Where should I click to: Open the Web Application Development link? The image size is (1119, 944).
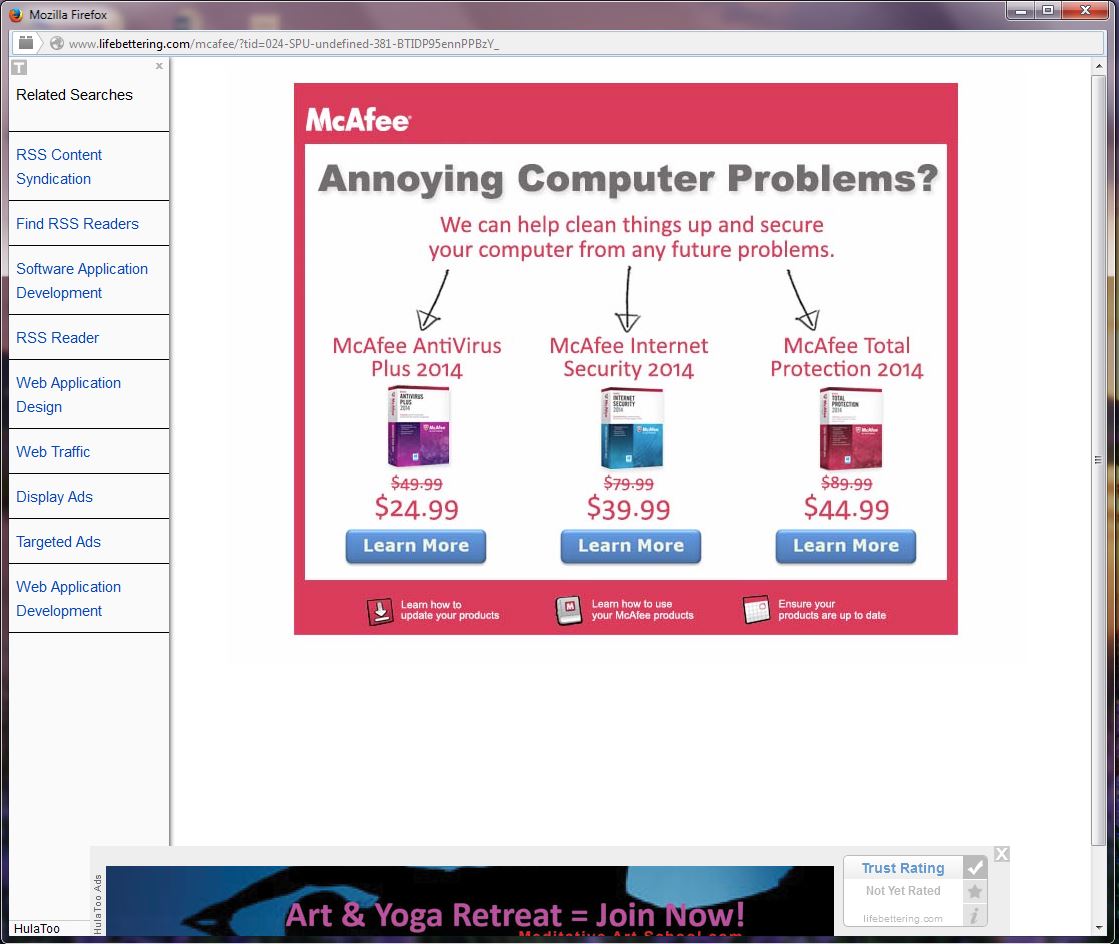[69, 599]
